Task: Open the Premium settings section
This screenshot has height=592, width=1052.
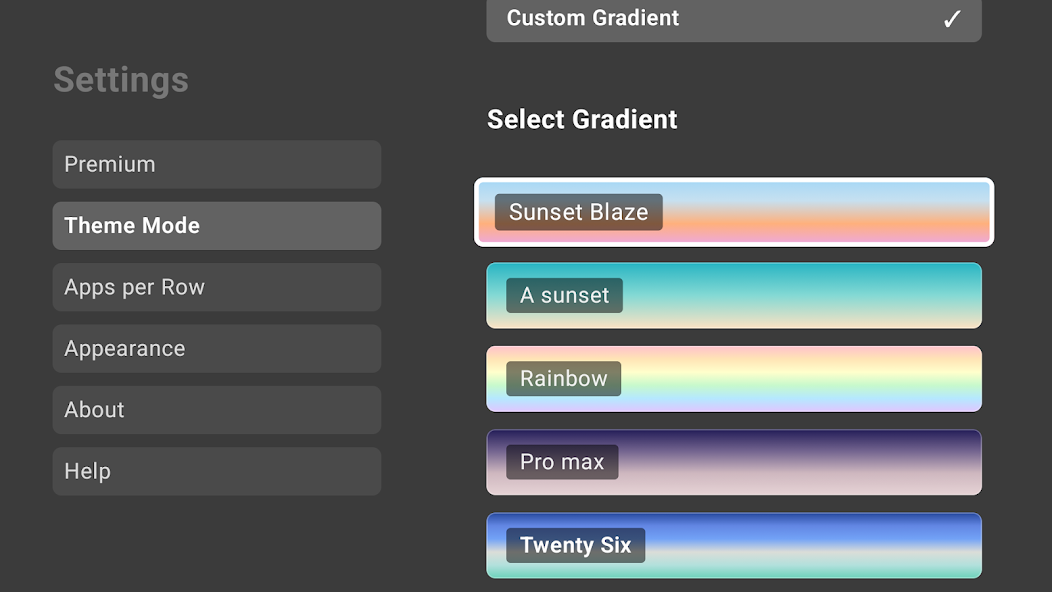Action: [x=216, y=164]
